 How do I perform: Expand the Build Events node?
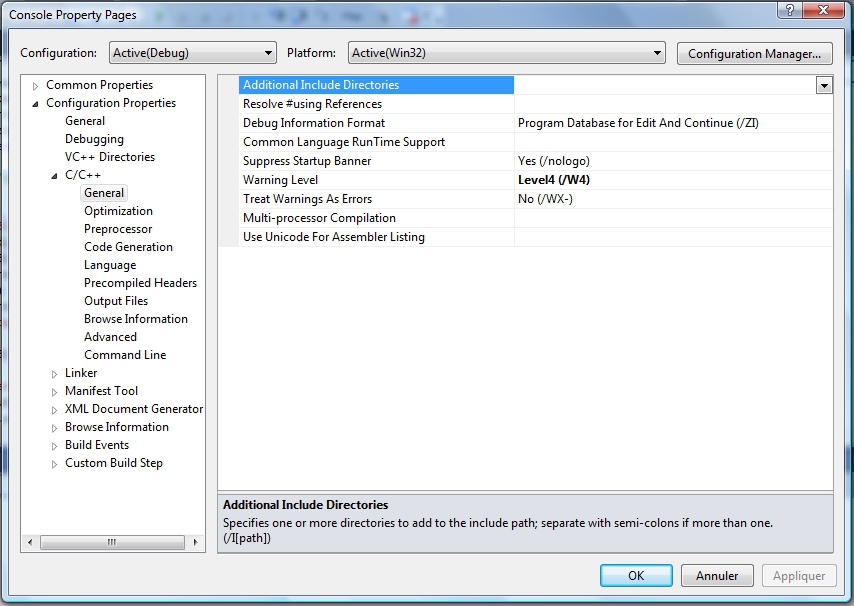click(x=55, y=446)
